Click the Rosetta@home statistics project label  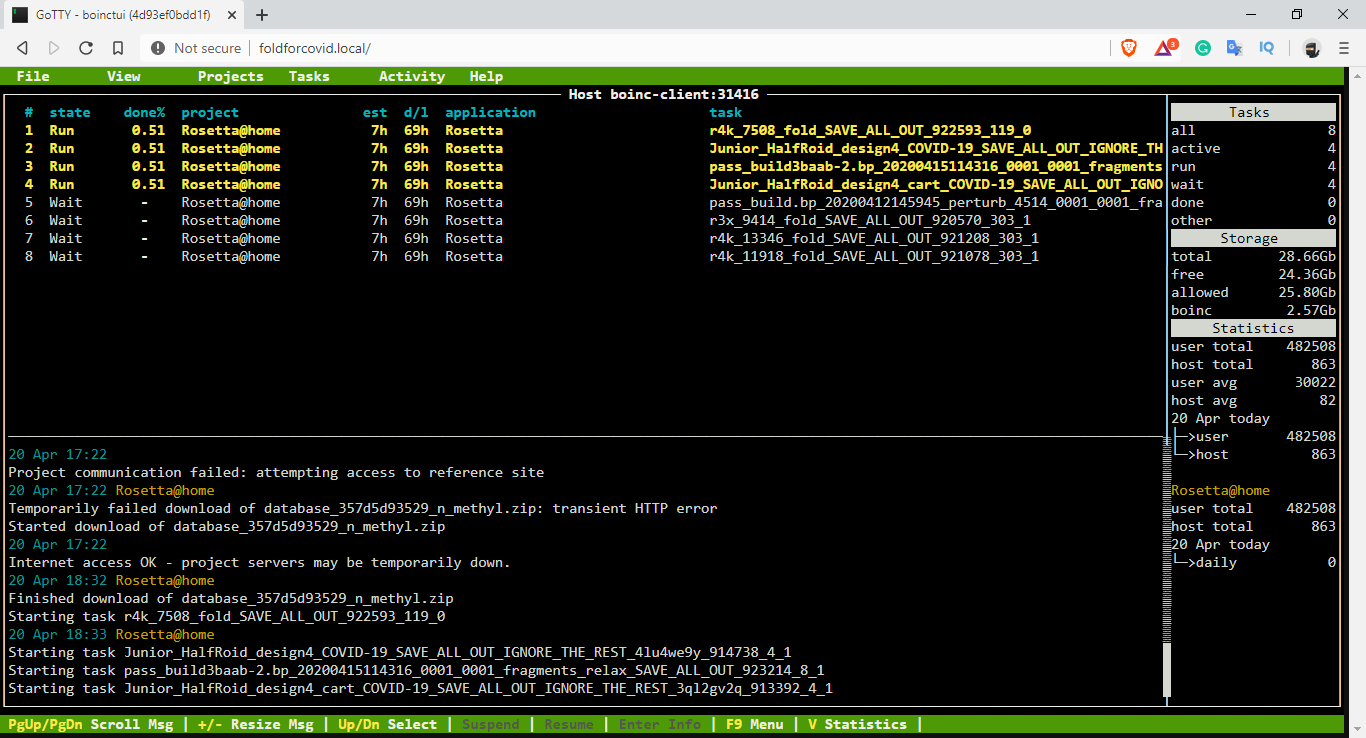coord(1221,490)
